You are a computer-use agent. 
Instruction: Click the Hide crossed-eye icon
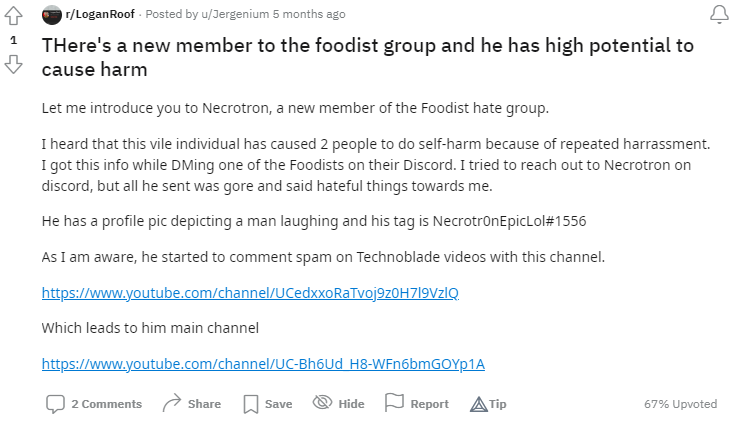pyautogui.click(x=322, y=404)
